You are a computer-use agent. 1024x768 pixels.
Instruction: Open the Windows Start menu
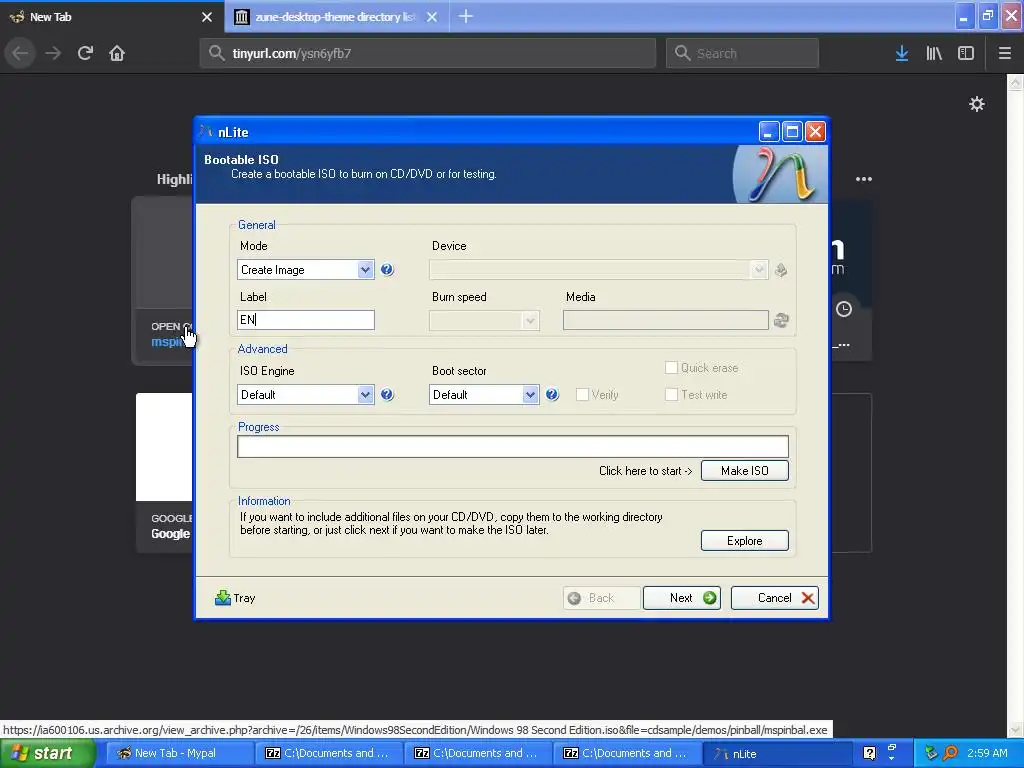point(48,753)
